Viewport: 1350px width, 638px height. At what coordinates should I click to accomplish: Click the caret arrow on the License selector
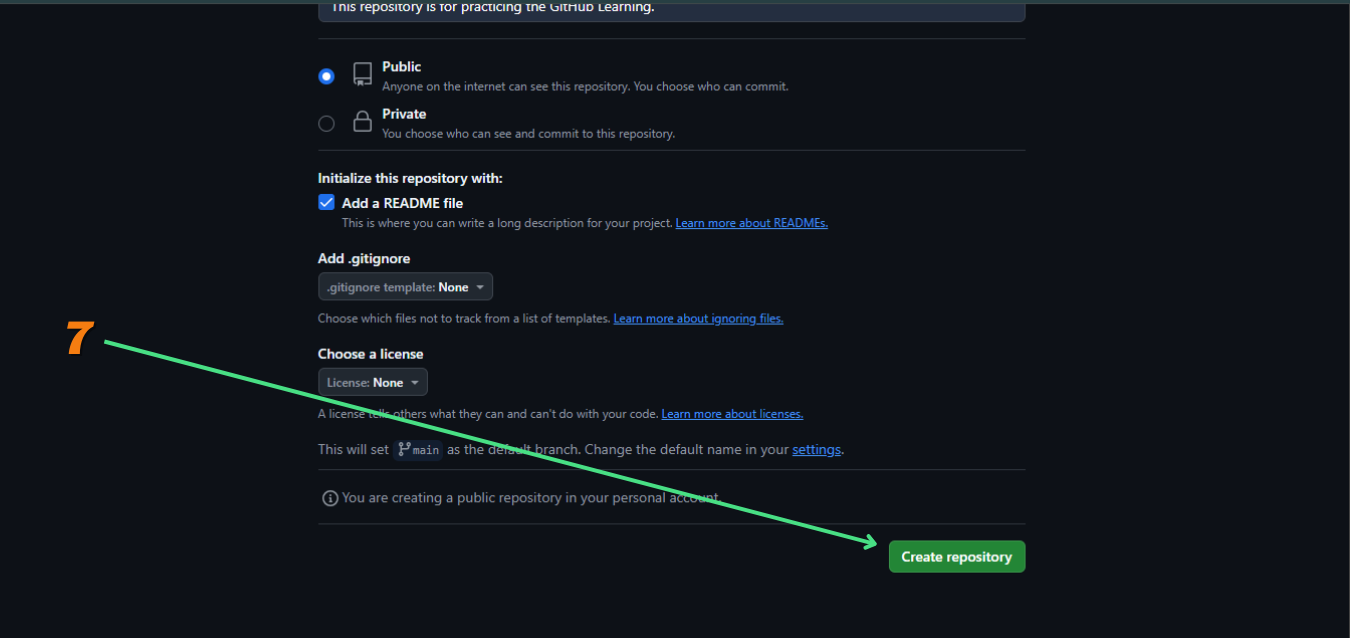click(415, 383)
